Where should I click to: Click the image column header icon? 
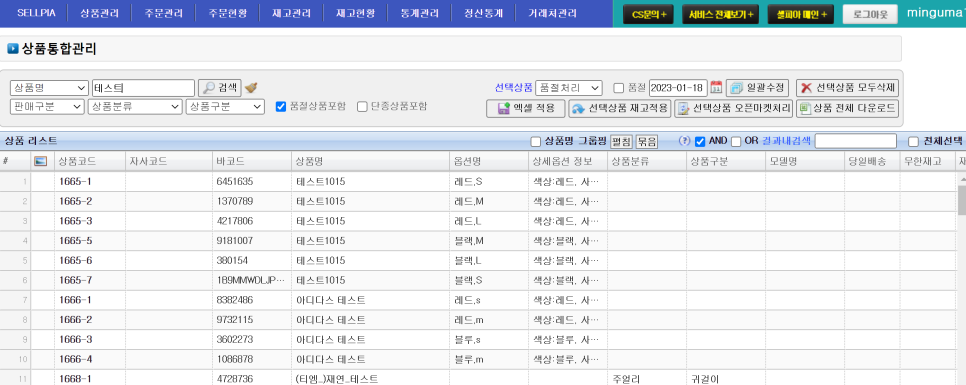point(40,161)
